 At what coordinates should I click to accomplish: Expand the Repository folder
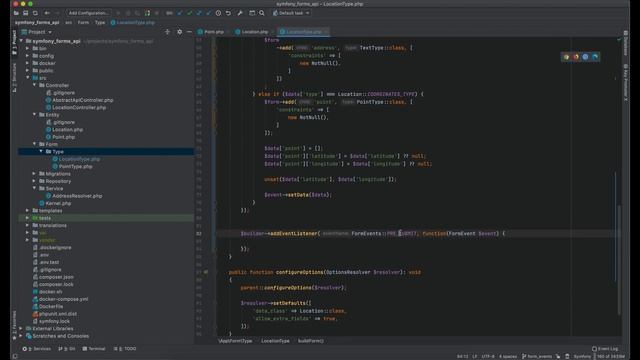tap(34, 181)
